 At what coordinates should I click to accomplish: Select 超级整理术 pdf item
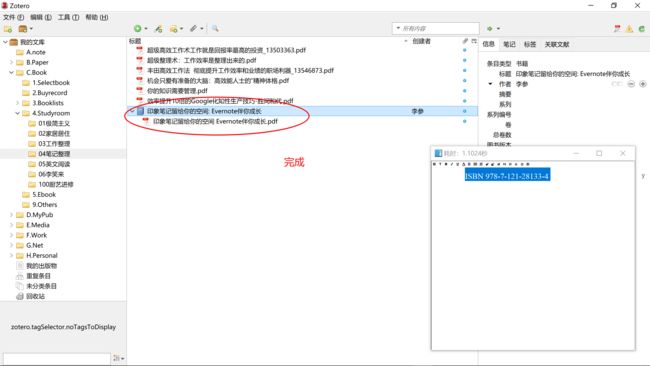coord(201,61)
